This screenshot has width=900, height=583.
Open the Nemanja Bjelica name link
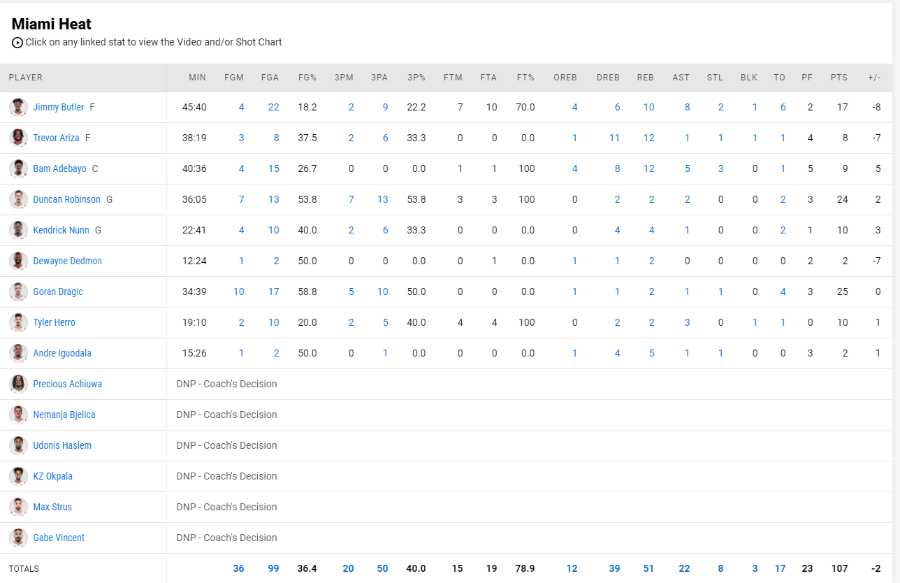coord(64,415)
